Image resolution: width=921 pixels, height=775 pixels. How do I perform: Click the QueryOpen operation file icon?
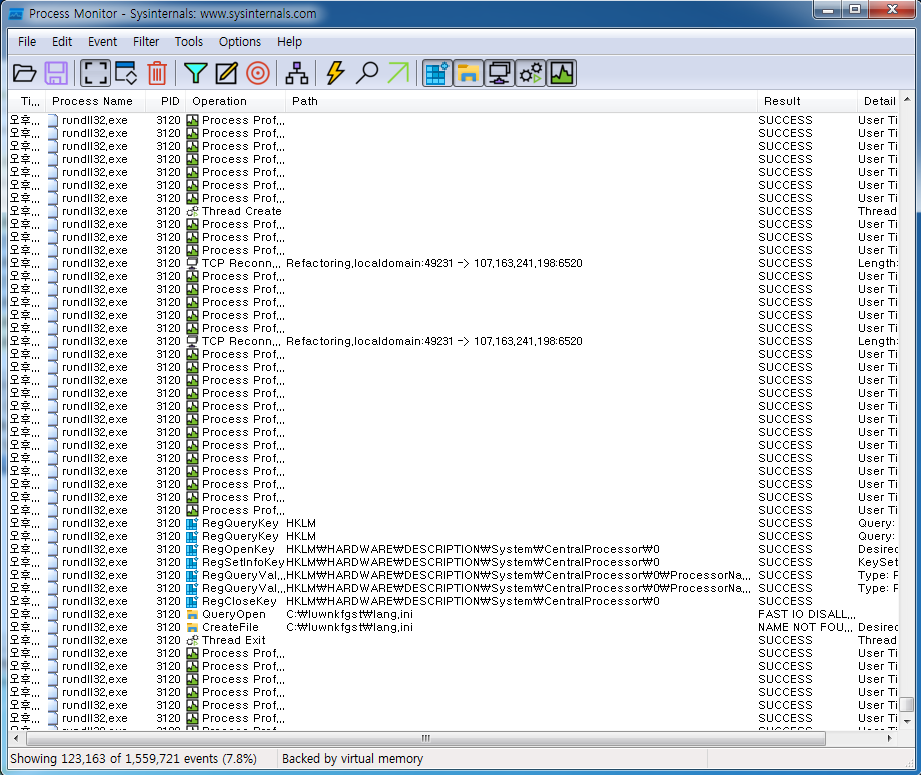192,615
